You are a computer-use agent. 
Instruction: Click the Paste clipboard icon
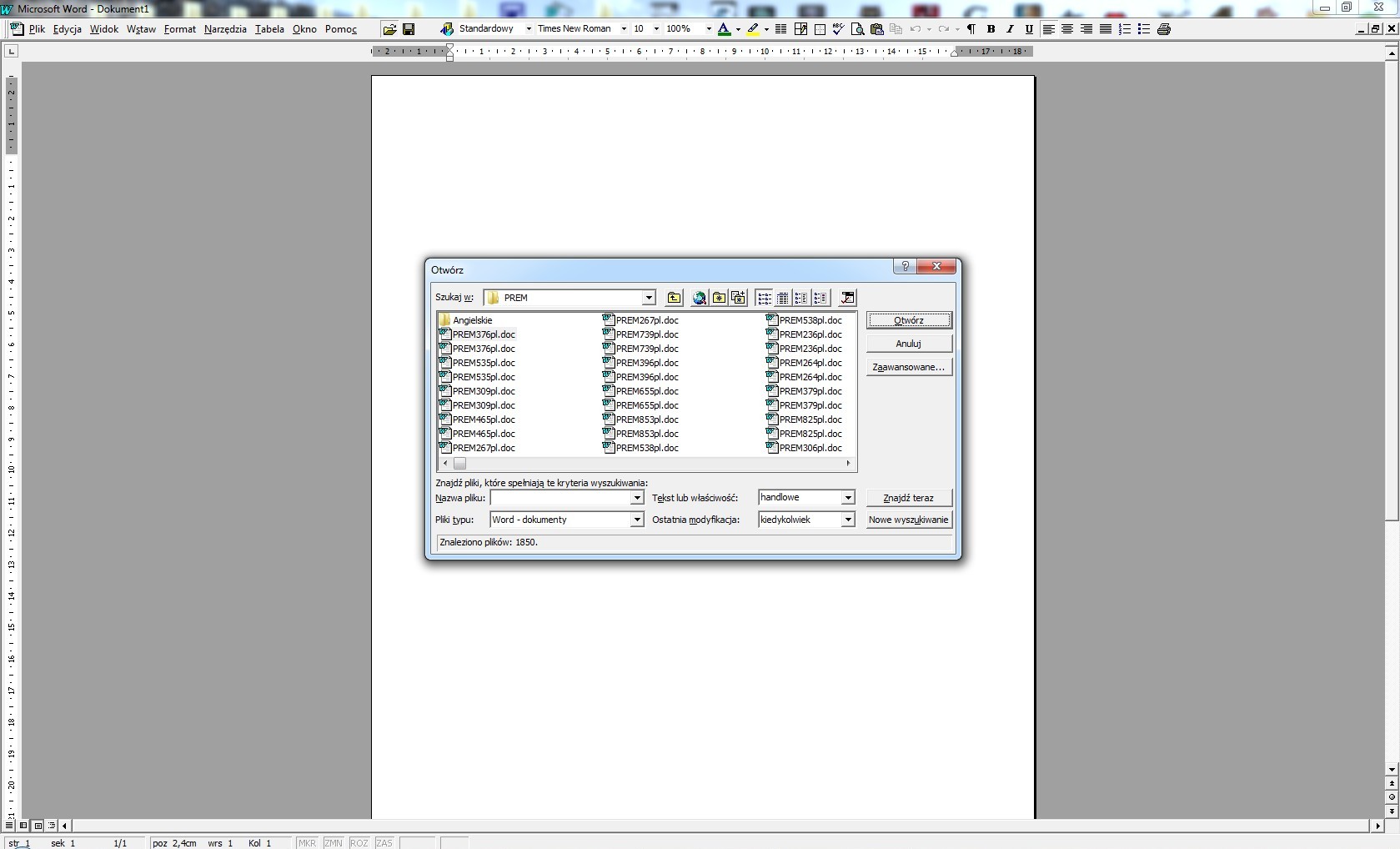[876, 29]
